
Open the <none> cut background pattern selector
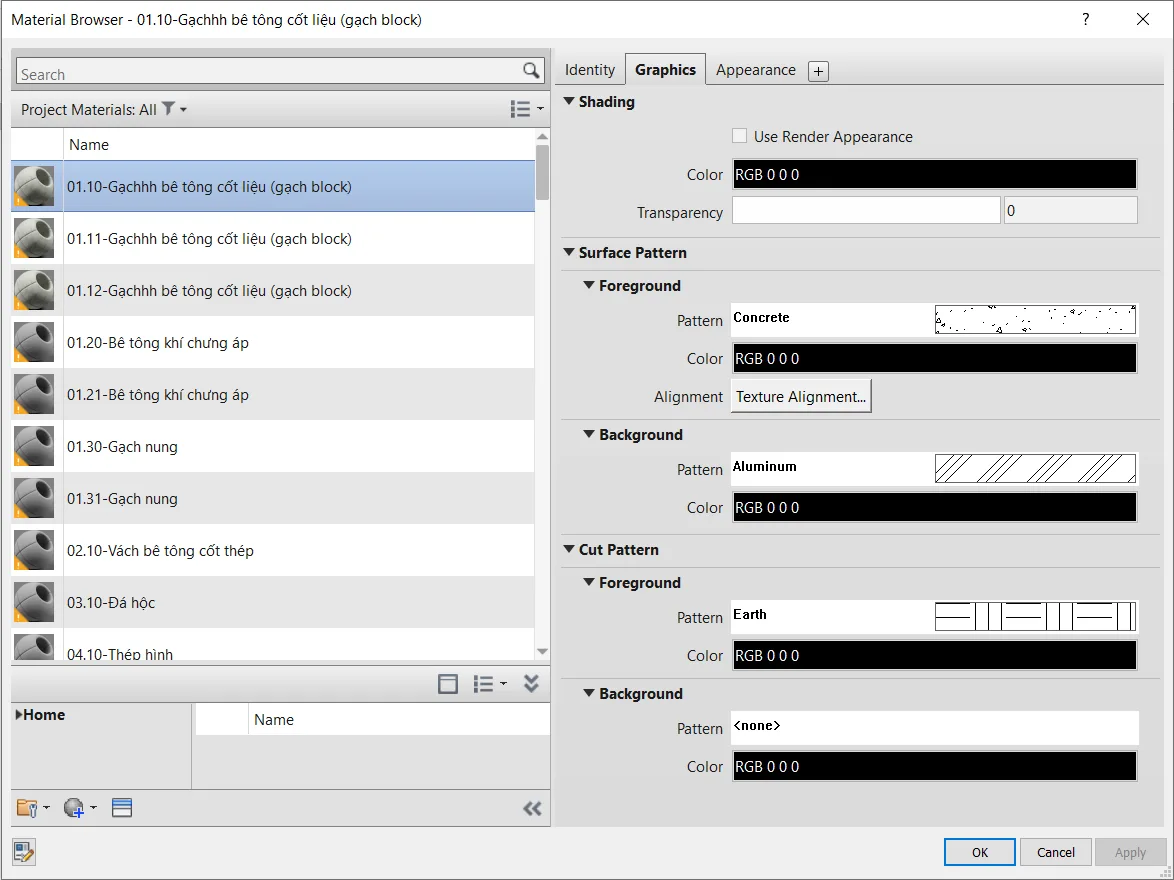click(934, 728)
